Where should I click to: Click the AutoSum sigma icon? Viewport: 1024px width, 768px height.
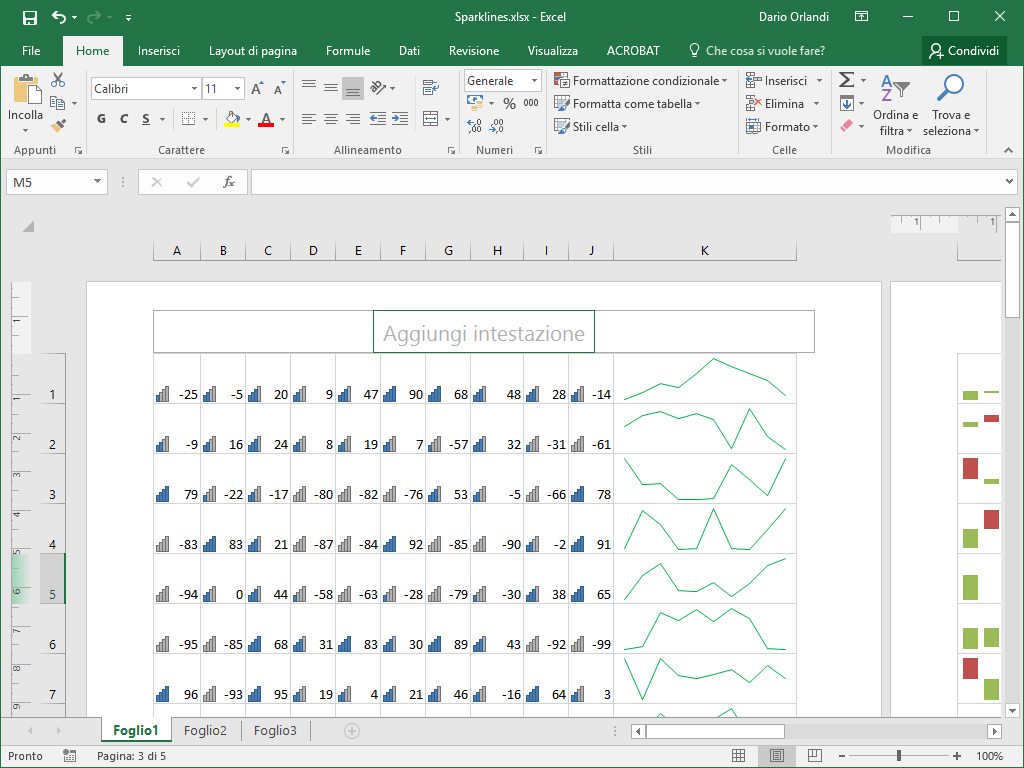point(846,80)
